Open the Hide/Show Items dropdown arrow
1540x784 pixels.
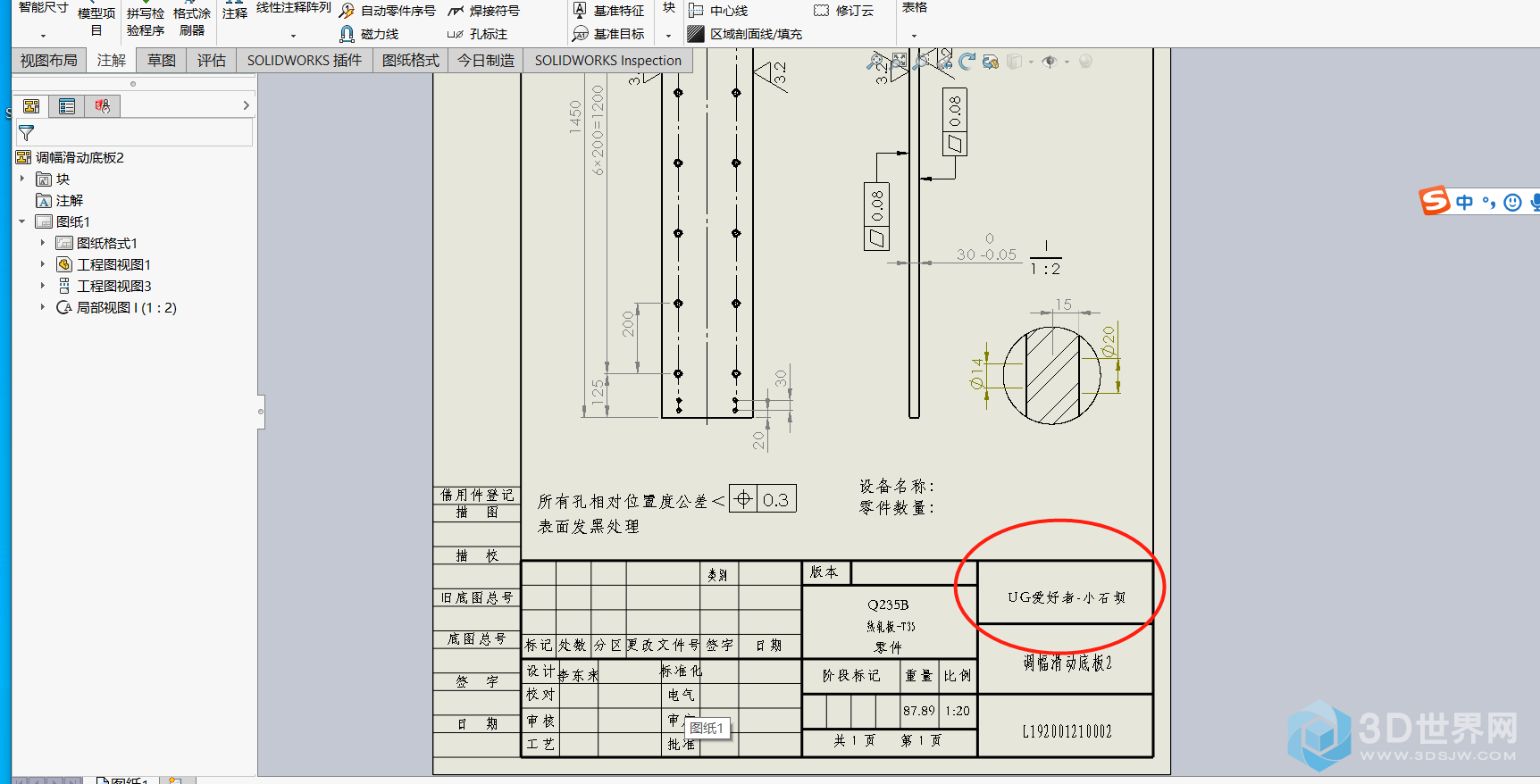click(x=1067, y=63)
